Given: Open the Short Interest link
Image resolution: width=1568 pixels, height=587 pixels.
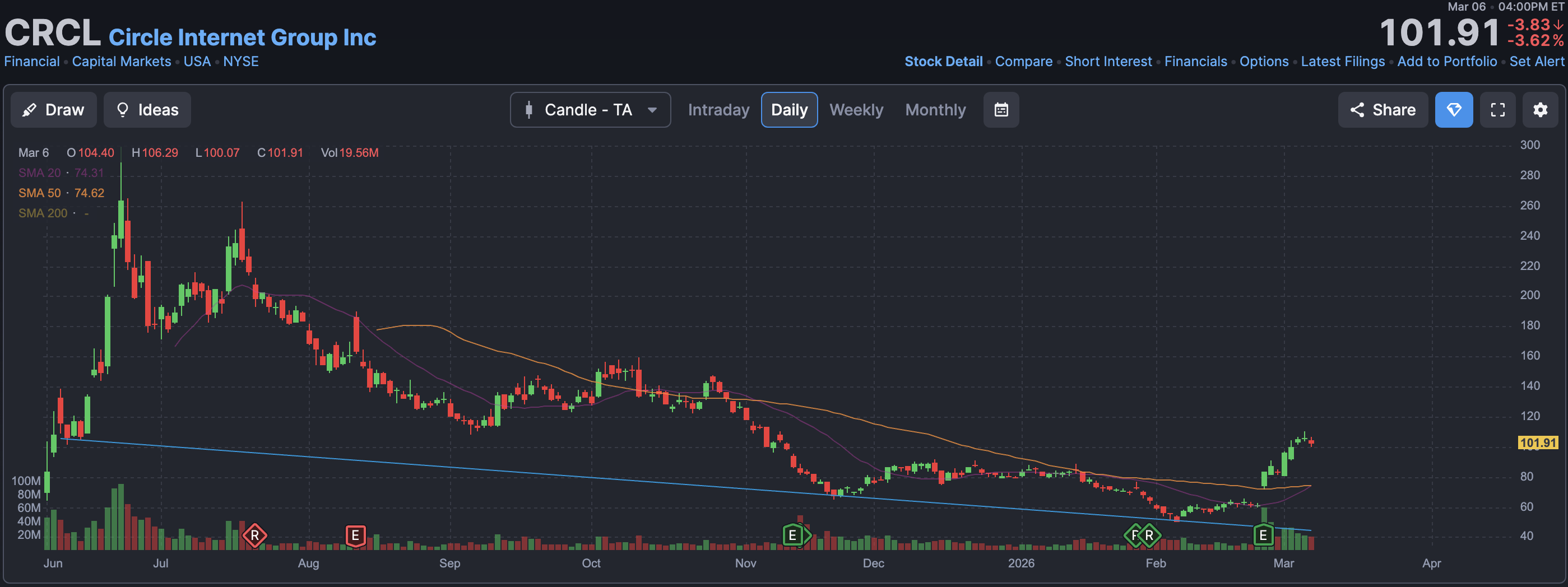Looking at the screenshot, I should 1108,62.
